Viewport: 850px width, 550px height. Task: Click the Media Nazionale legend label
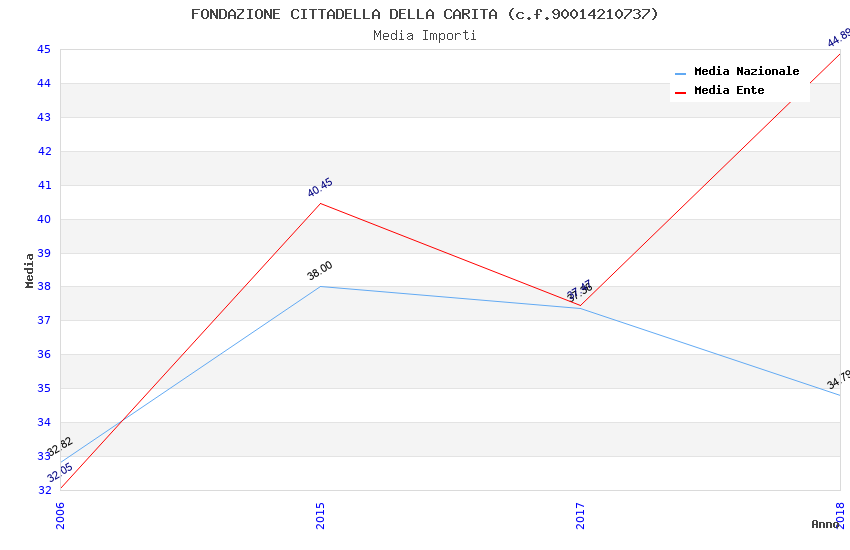coord(746,72)
